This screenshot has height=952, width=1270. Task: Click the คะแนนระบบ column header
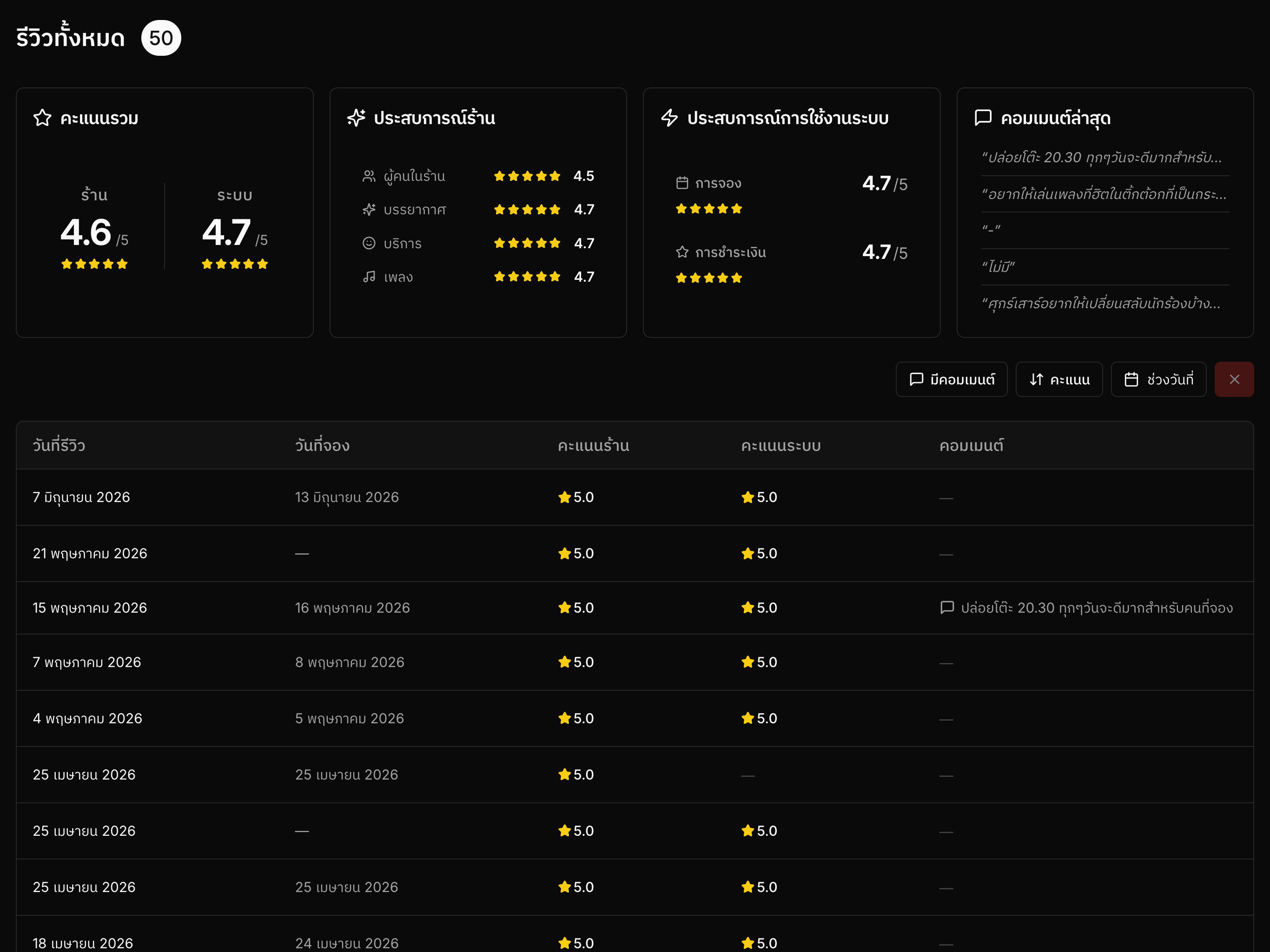[781, 446]
